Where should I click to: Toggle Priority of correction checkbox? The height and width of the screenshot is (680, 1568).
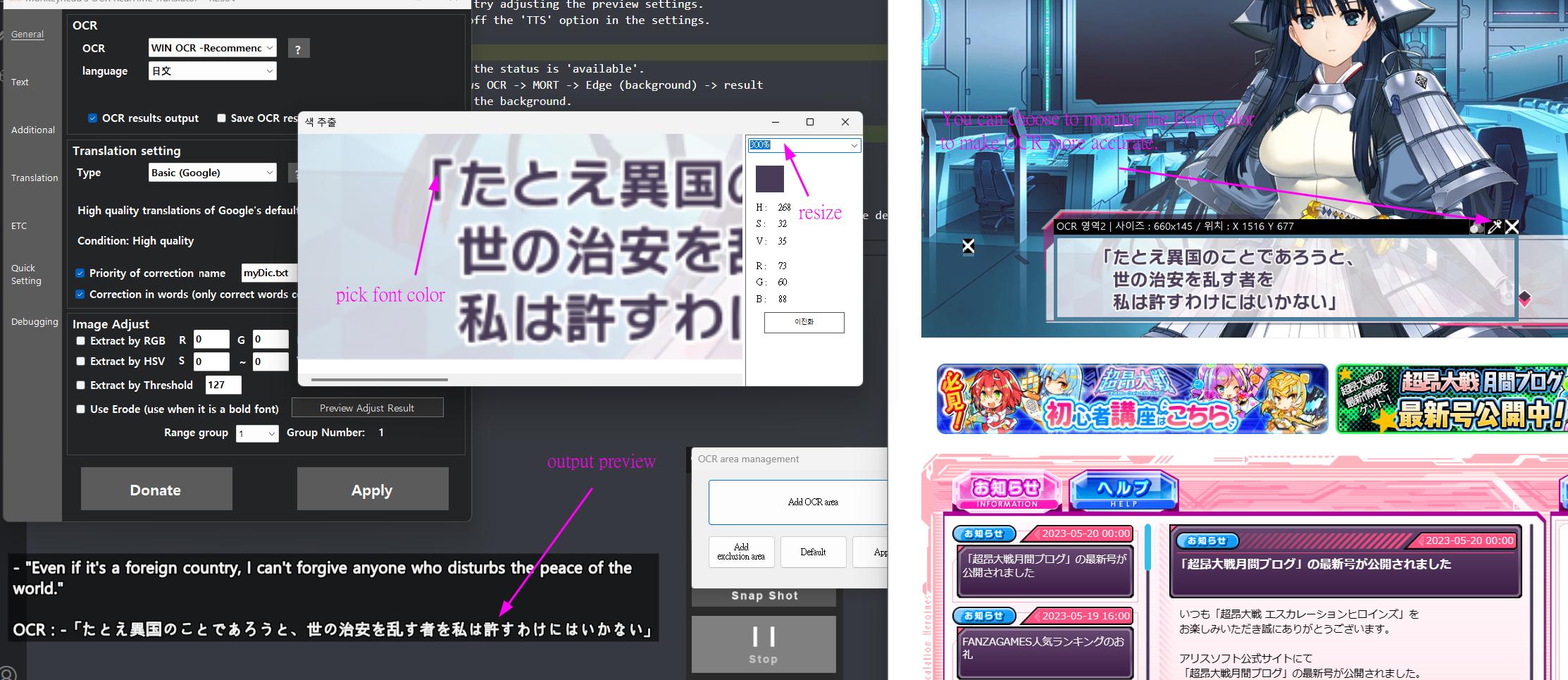click(80, 273)
